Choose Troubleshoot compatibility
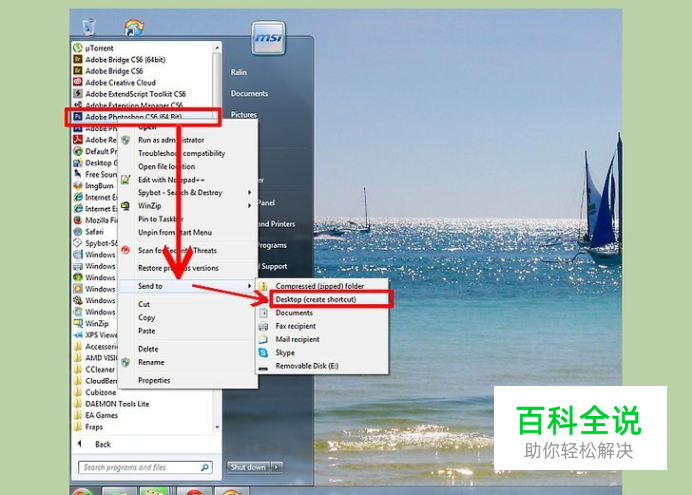692x495 pixels. click(x=181, y=153)
